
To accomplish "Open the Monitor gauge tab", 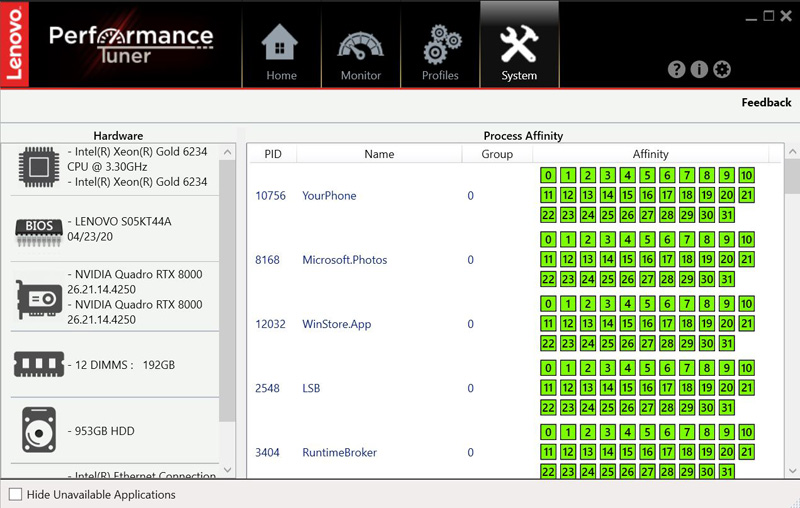I will point(360,46).
